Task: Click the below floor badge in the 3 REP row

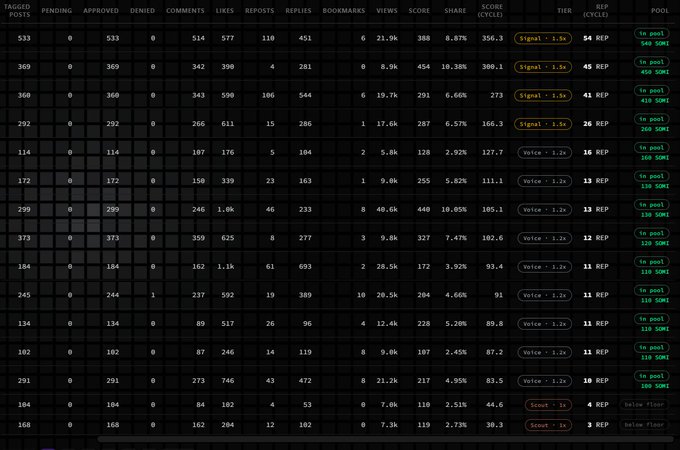Action: [x=644, y=425]
